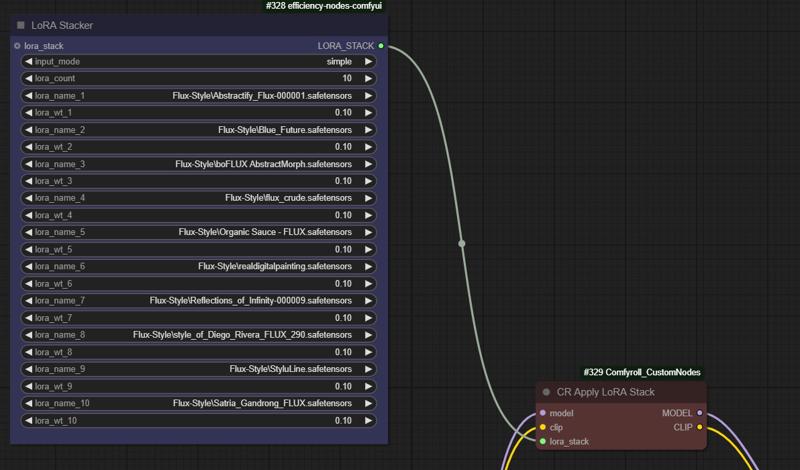Viewport: 800px width, 470px height.
Task: Increase lora_wt_8 with the right arrow
Action: pos(368,352)
